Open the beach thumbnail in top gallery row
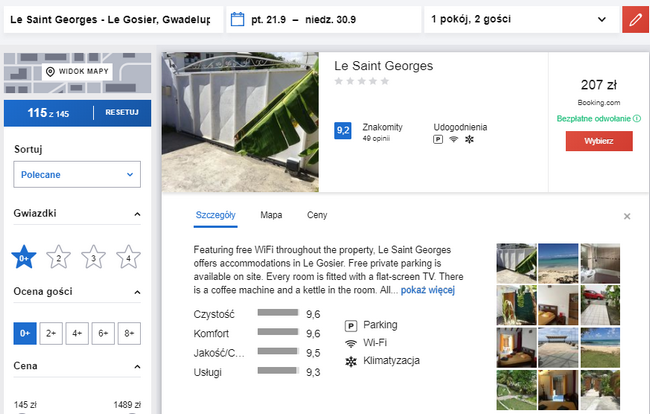Viewport: 650px width, 414px height. [558, 263]
